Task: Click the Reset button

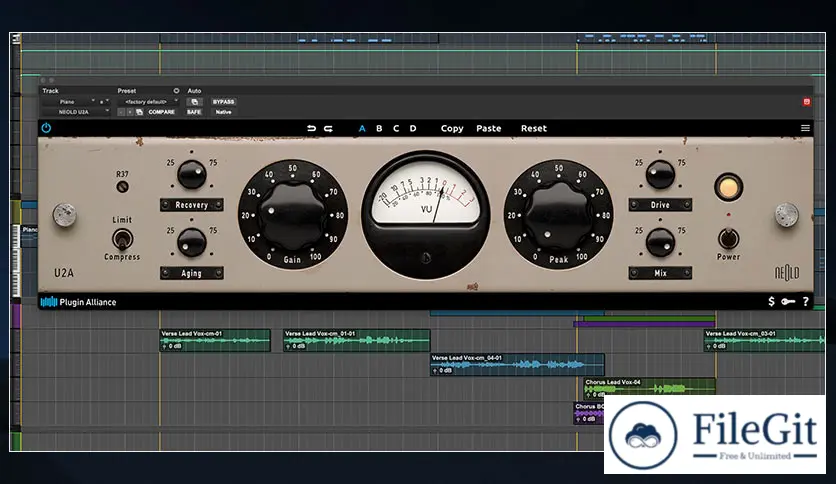Action: [x=534, y=128]
